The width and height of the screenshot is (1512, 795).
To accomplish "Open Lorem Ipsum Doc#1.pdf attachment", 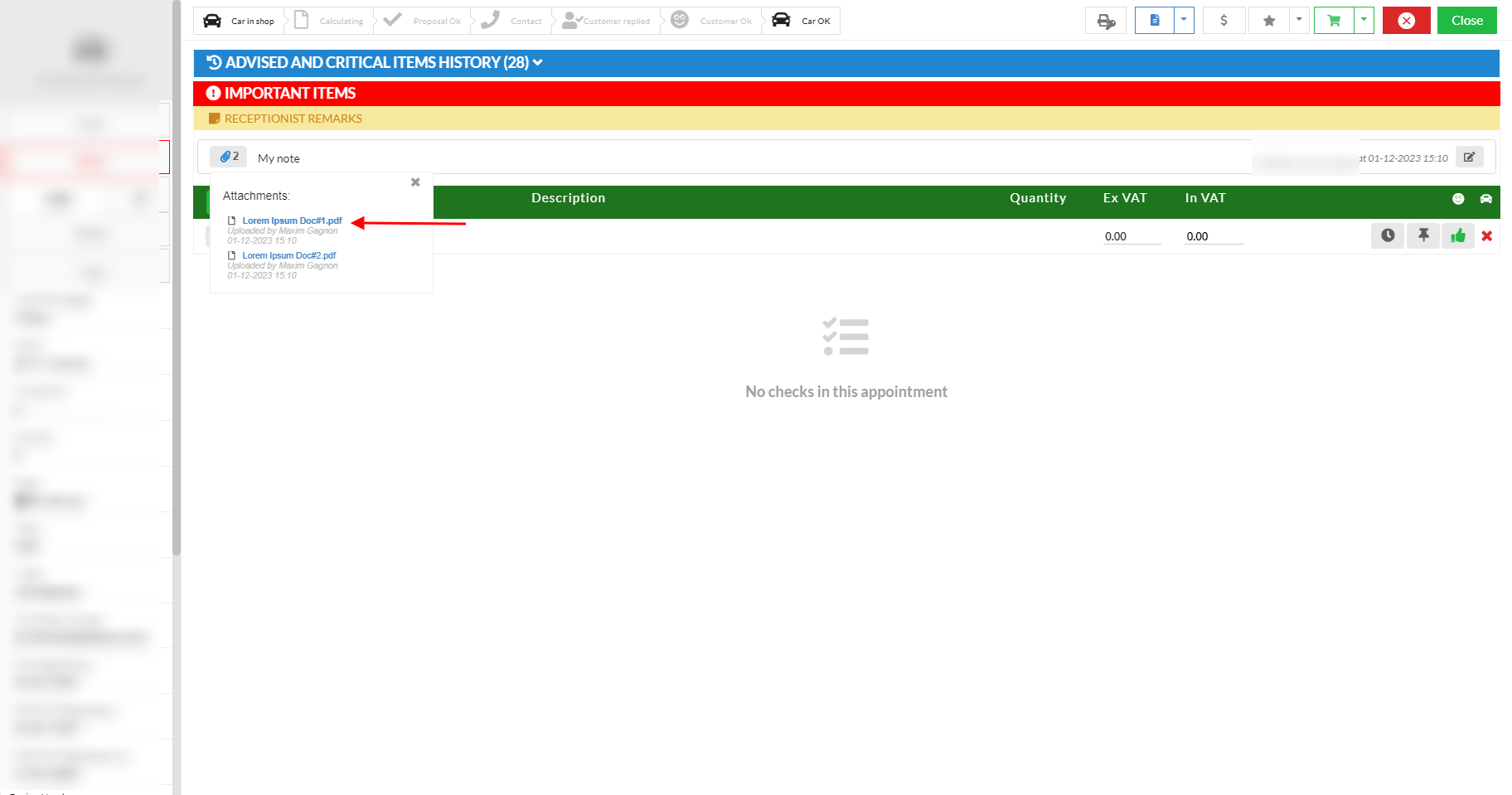I will [x=292, y=221].
